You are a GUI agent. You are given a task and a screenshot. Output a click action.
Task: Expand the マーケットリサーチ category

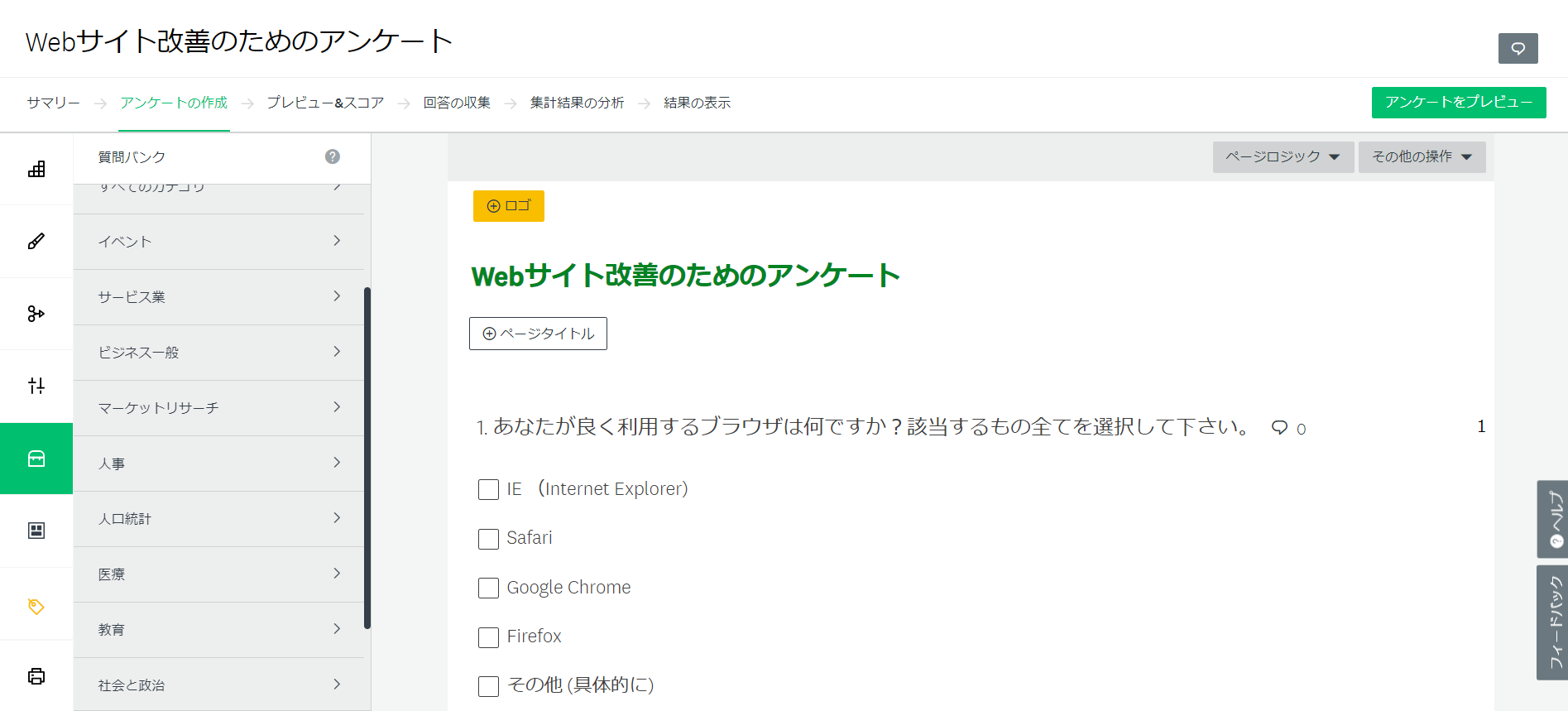click(218, 407)
